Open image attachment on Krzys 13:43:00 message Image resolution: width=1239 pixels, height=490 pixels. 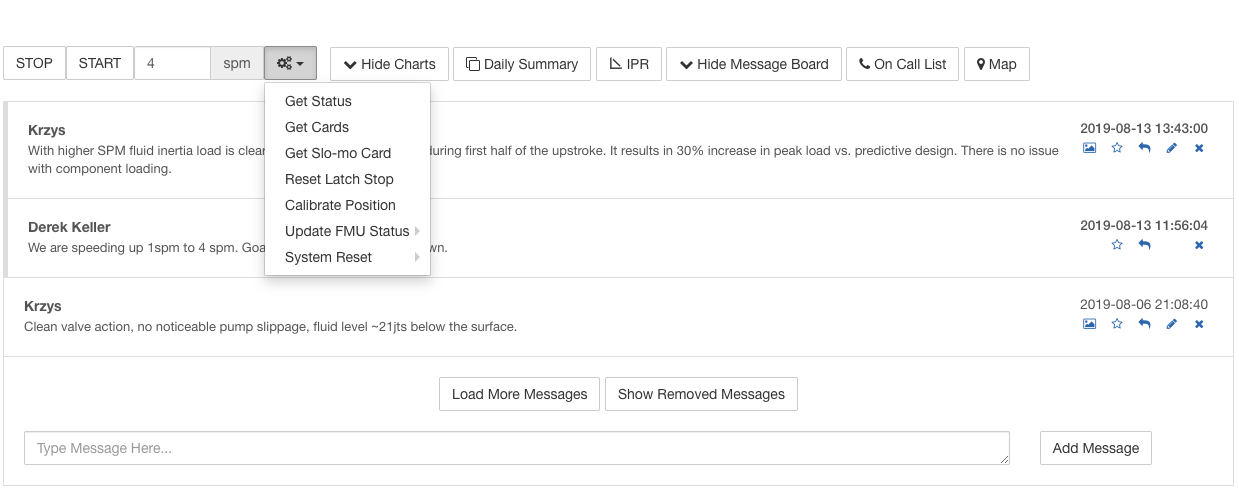tap(1089, 148)
